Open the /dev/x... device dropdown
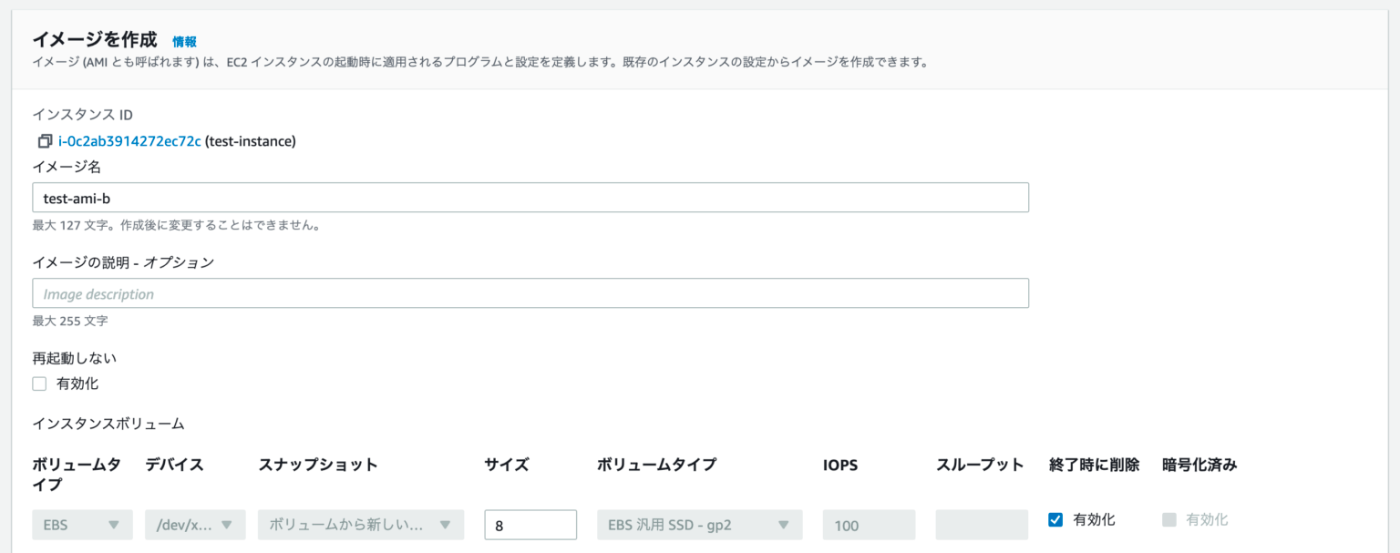This screenshot has width=1400, height=553. point(195,525)
